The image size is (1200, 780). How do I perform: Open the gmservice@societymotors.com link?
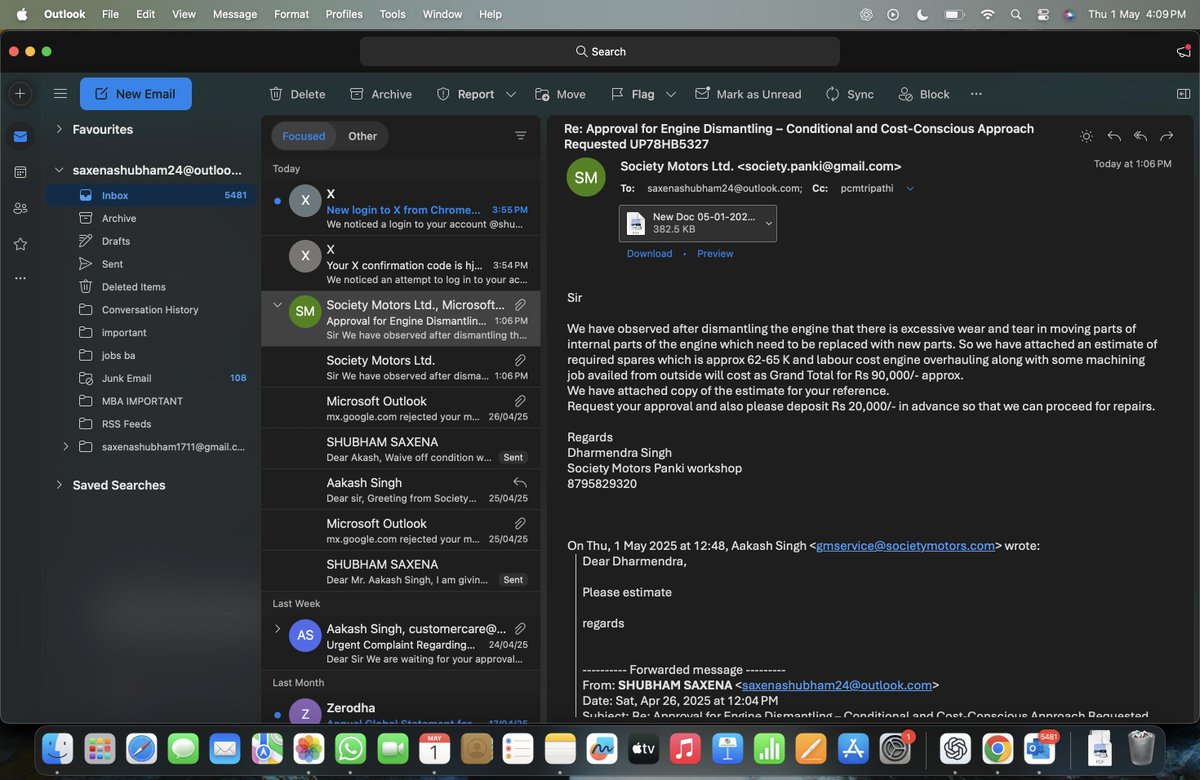coord(906,546)
